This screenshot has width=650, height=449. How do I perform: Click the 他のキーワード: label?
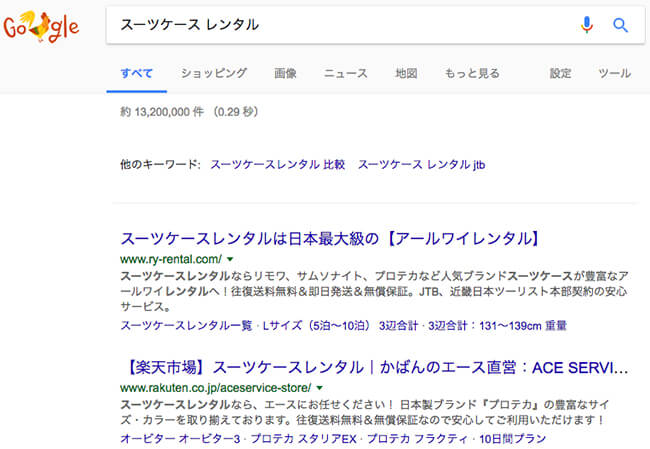(160, 165)
